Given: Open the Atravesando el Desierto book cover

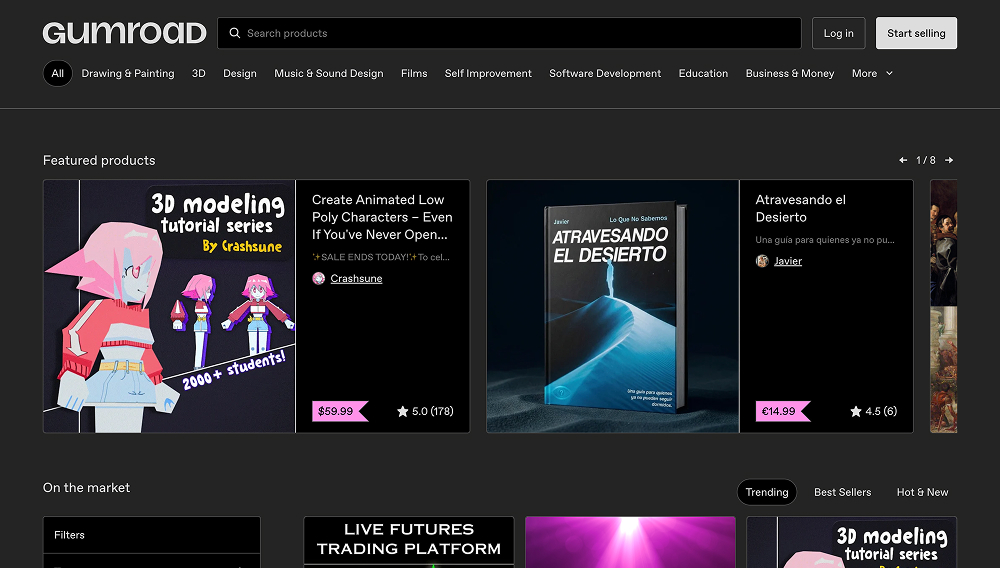Looking at the screenshot, I should tap(612, 306).
